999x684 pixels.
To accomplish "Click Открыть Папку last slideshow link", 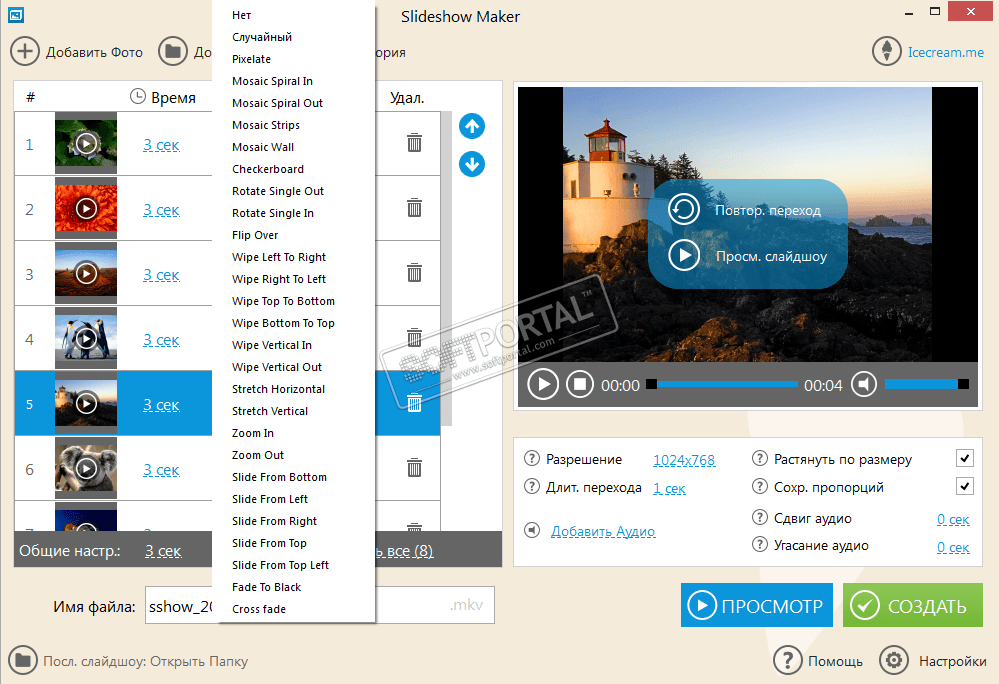I will pyautogui.click(x=197, y=661).
